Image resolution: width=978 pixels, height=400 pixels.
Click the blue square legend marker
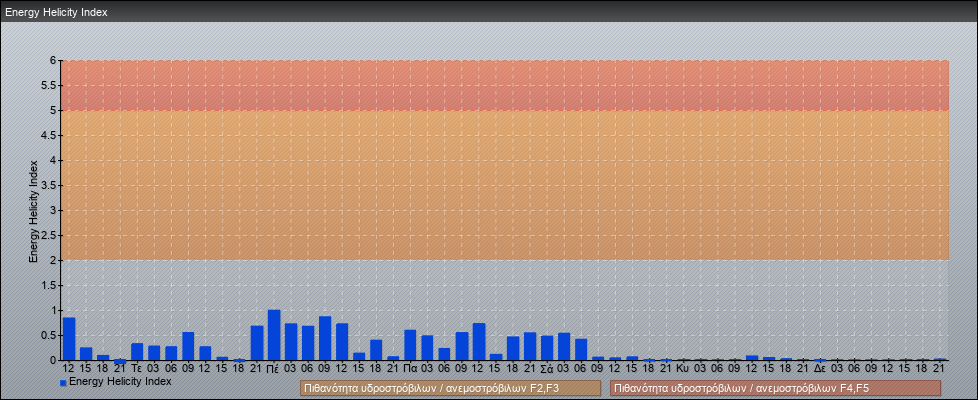(63, 383)
